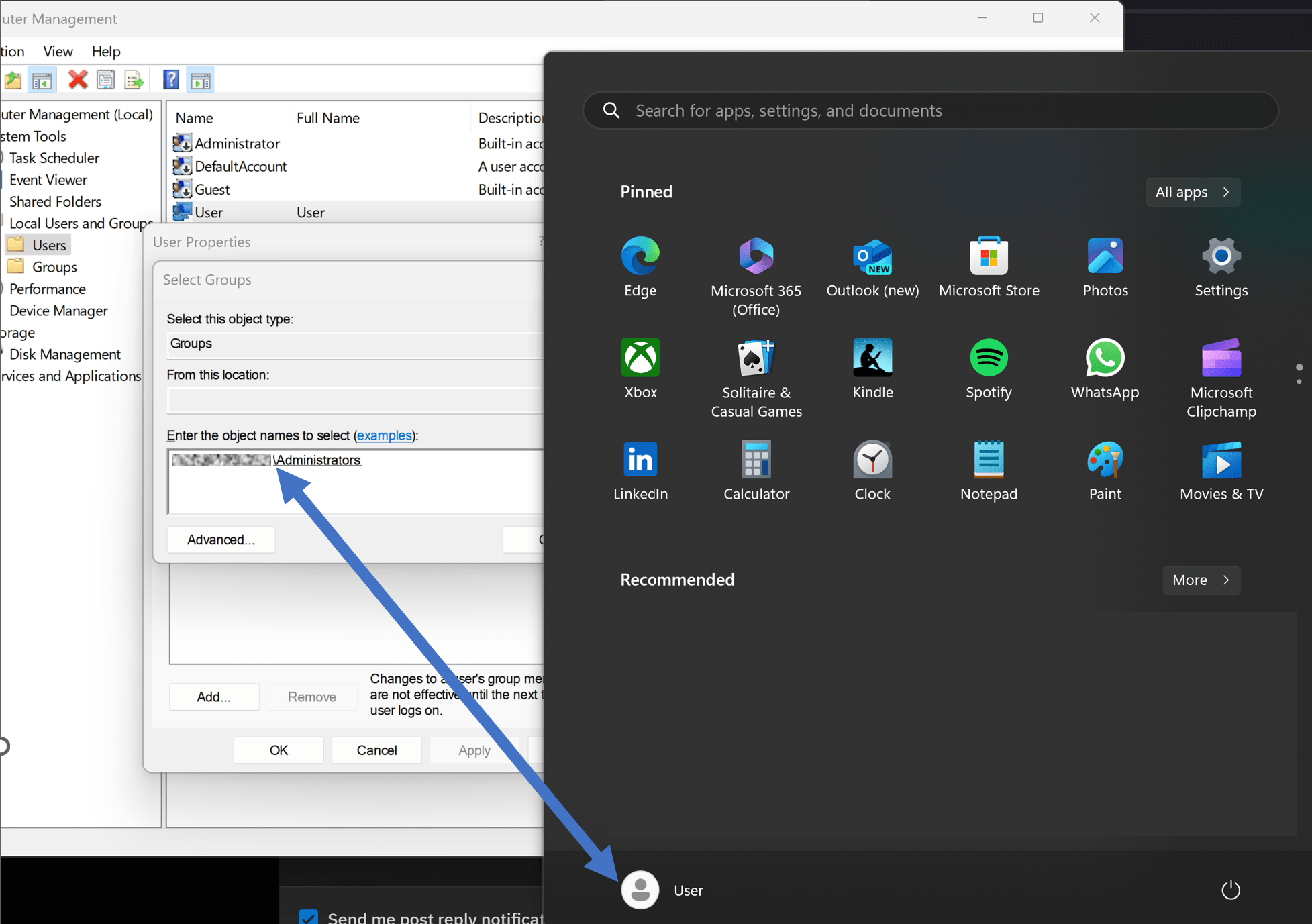Show the action pane toolbar icon
Viewport: 1312px width, 924px height.
200,79
